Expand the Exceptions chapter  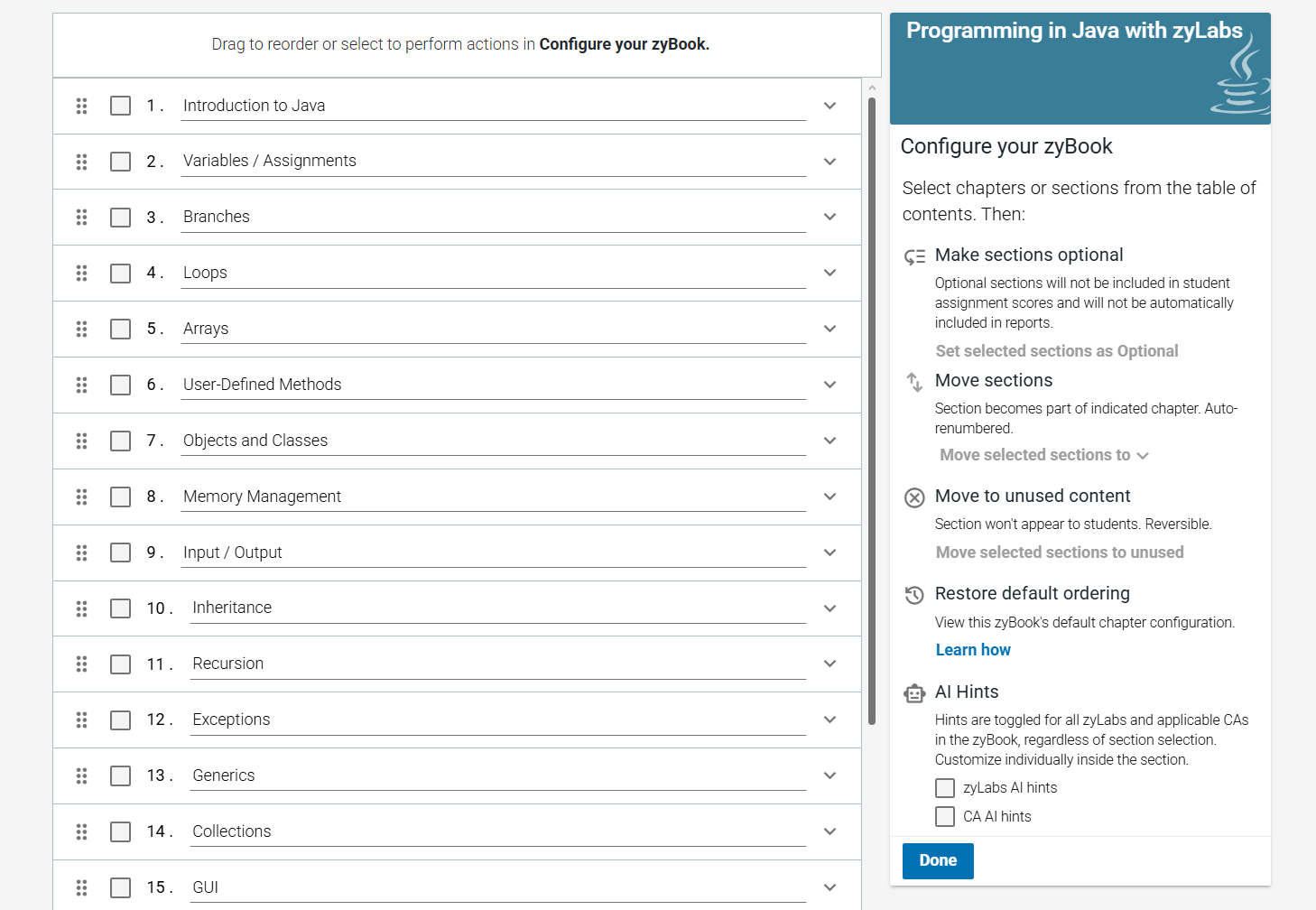[830, 720]
